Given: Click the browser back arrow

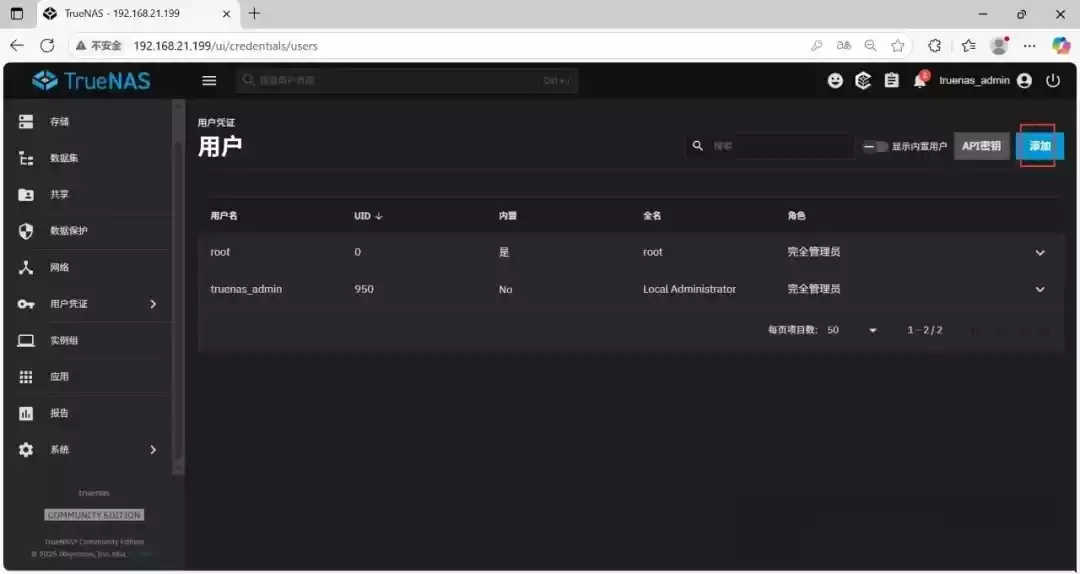Looking at the screenshot, I should point(17,45).
